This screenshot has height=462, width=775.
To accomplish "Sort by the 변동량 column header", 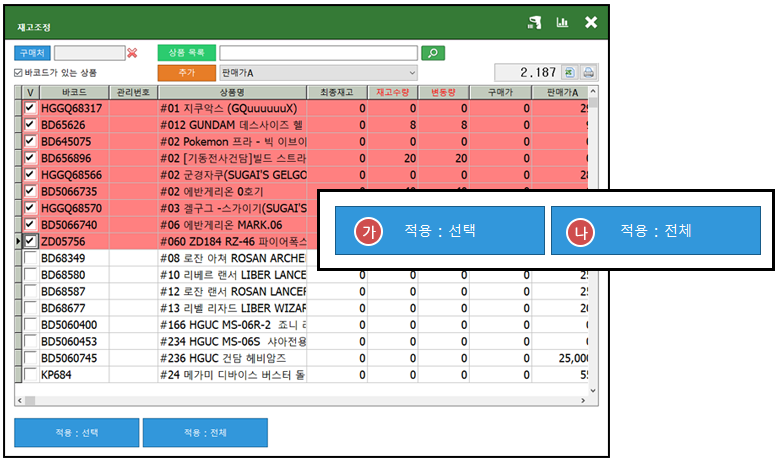I will click(444, 92).
